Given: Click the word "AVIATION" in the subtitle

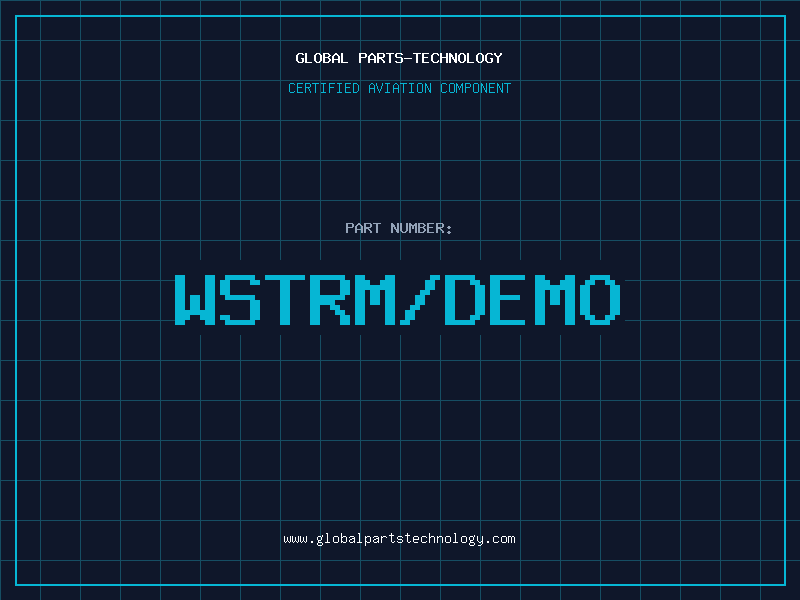Looking at the screenshot, I should tap(400, 88).
